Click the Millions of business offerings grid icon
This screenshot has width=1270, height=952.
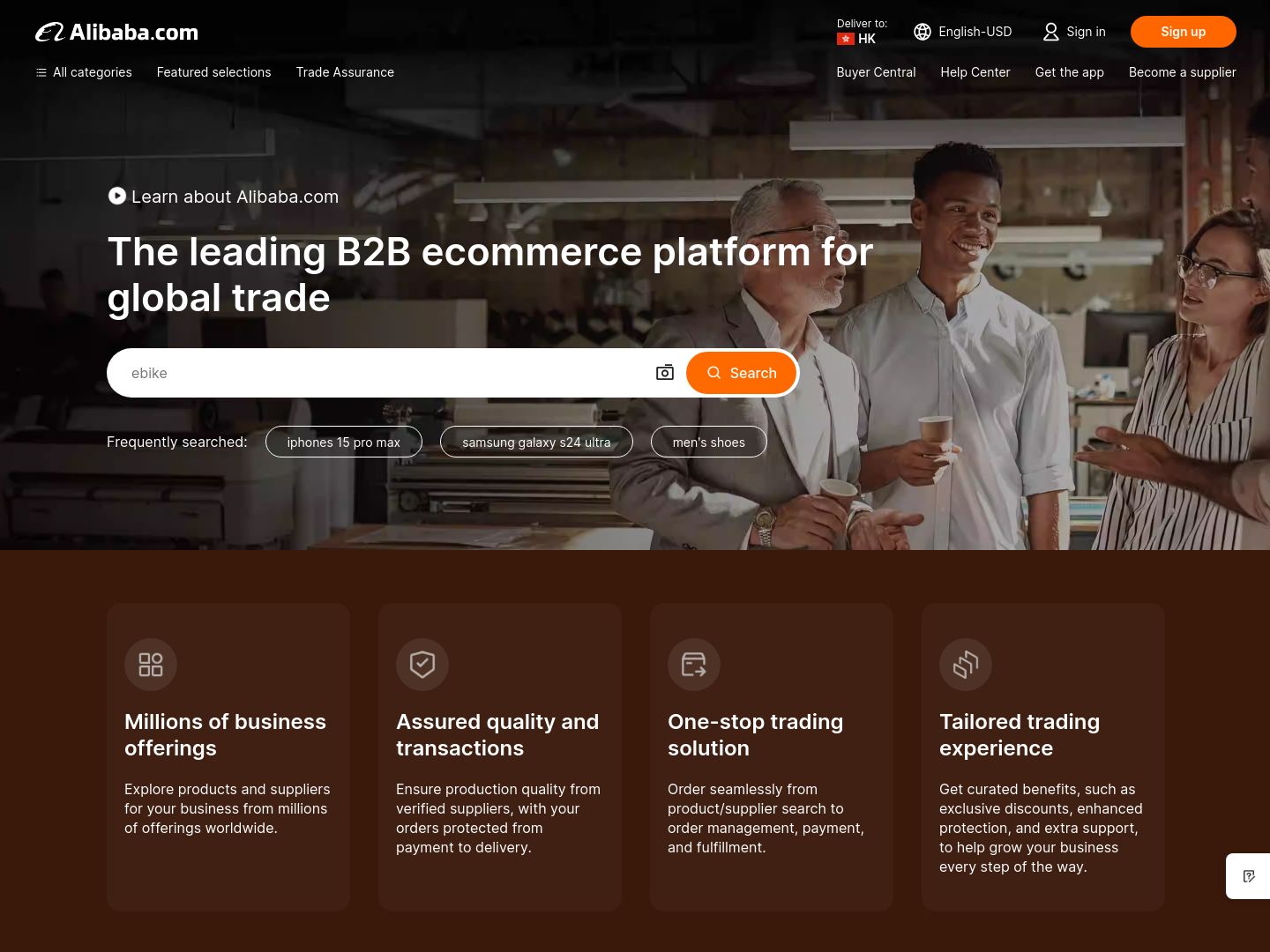tap(151, 665)
